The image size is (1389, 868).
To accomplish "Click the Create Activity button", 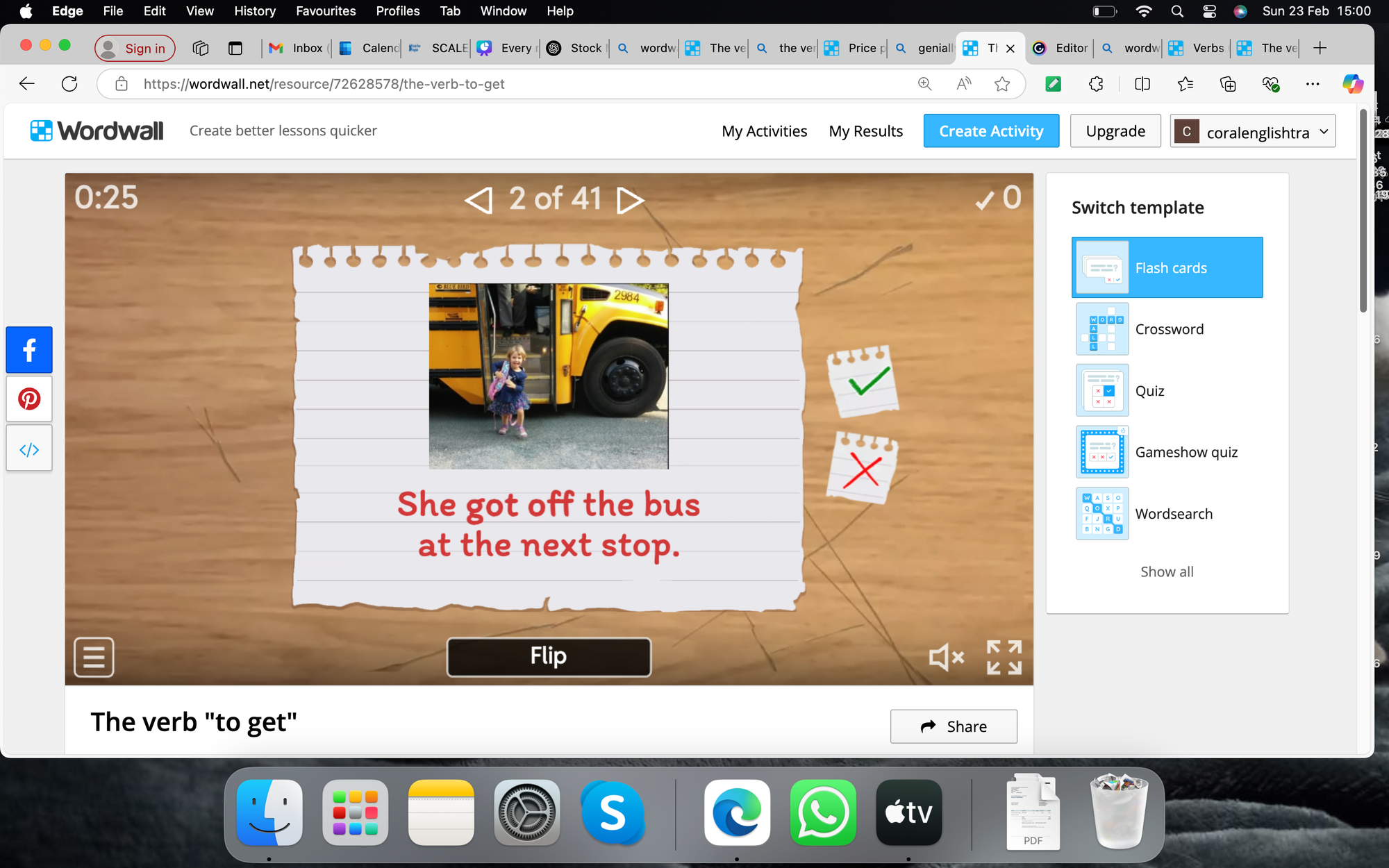I will pyautogui.click(x=991, y=131).
